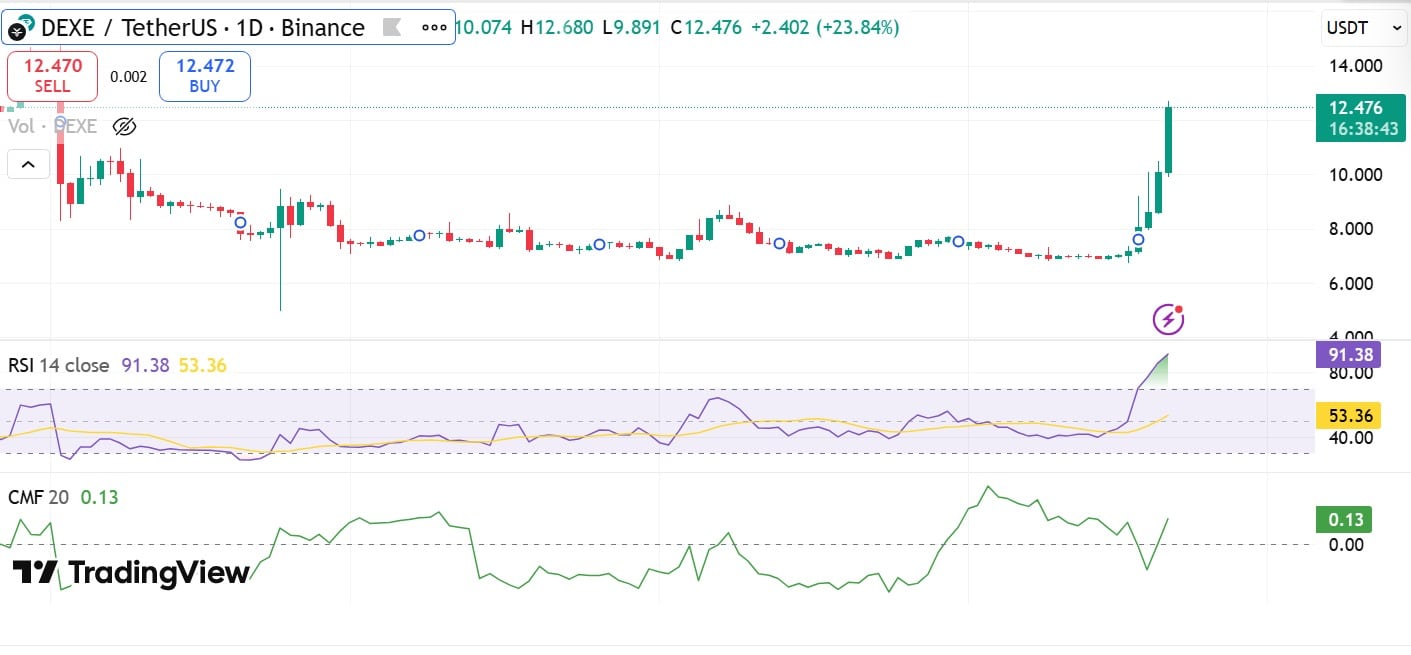The image size is (1411, 655).
Task: Open more options via the three-dot icon
Action: click(434, 27)
